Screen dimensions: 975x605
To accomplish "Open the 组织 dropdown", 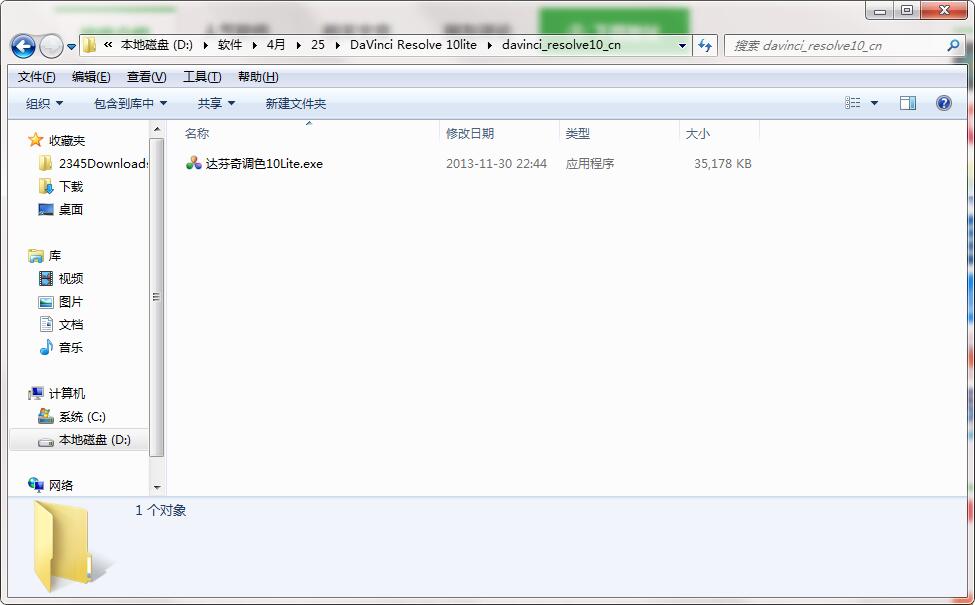I will 44,104.
